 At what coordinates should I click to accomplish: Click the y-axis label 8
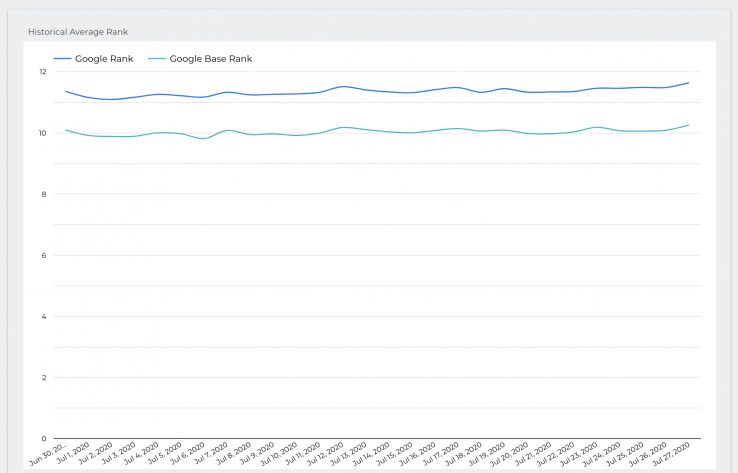pos(43,194)
